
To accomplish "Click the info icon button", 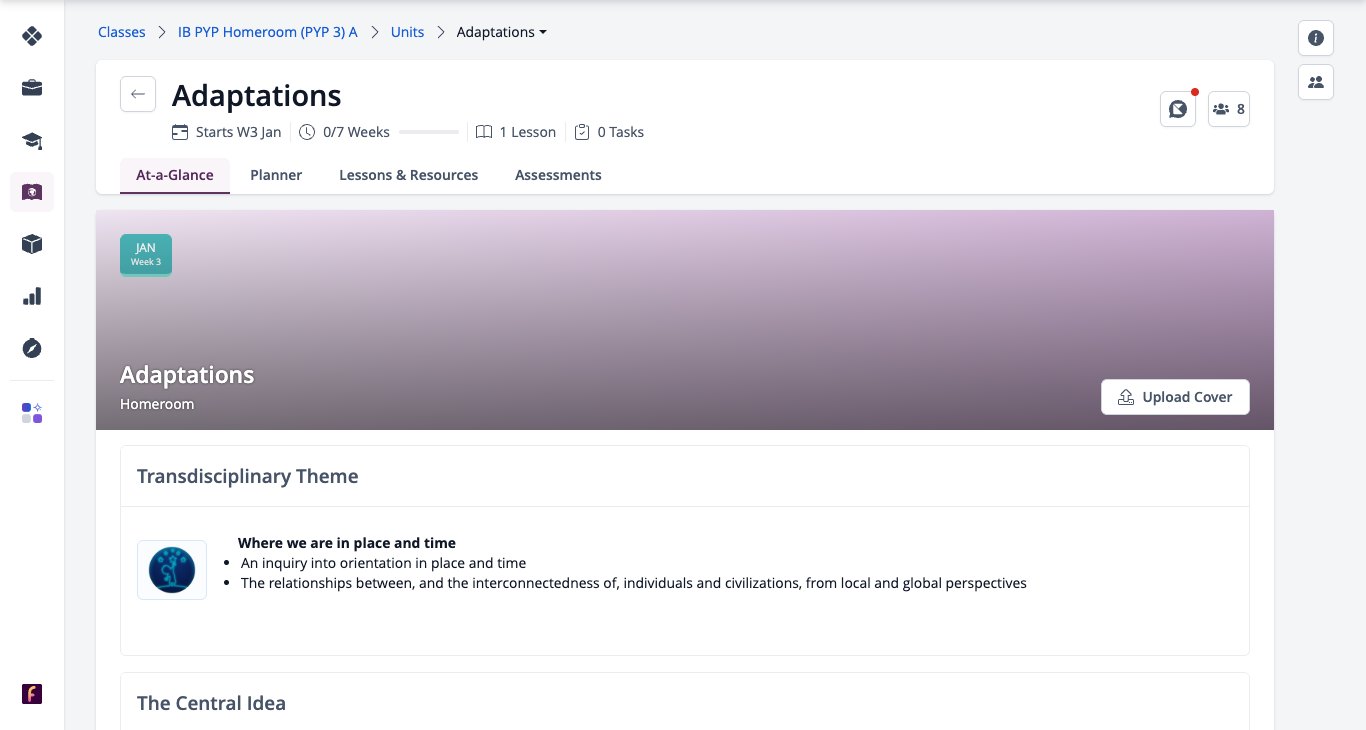I will [1316, 38].
